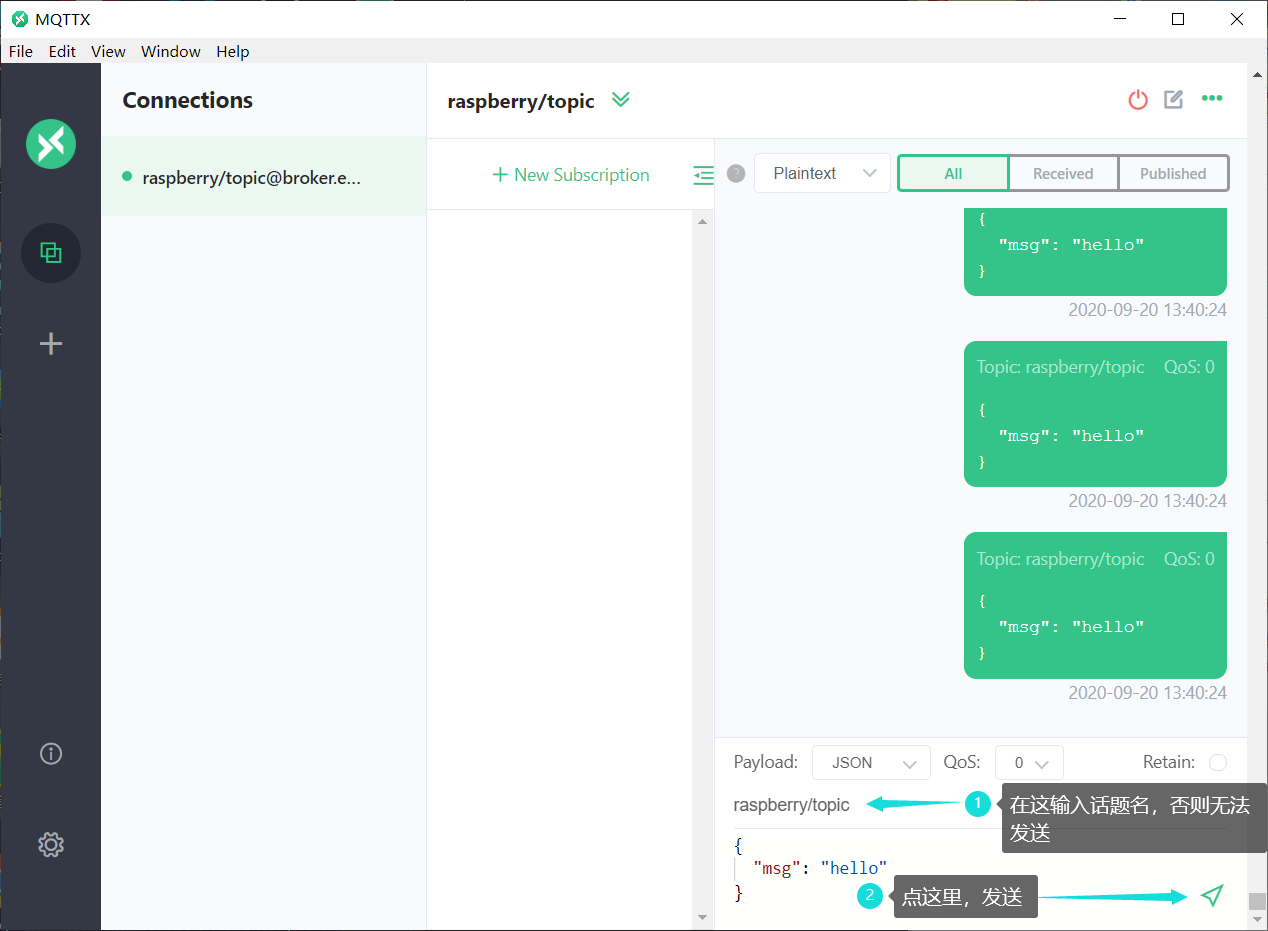Click the MQTTX logo in sidebar

point(51,143)
